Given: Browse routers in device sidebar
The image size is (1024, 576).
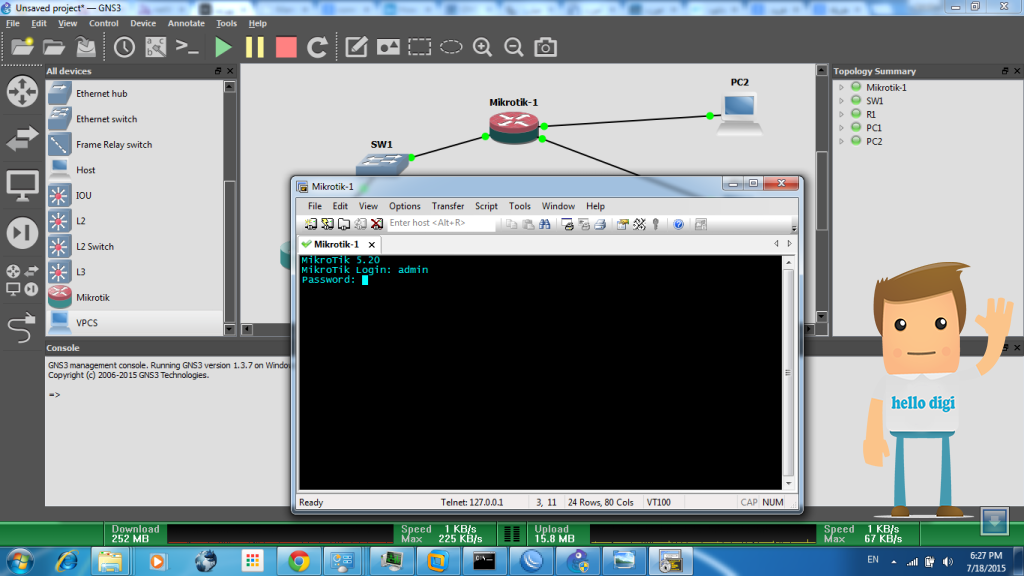Looking at the screenshot, I should coord(22,91).
